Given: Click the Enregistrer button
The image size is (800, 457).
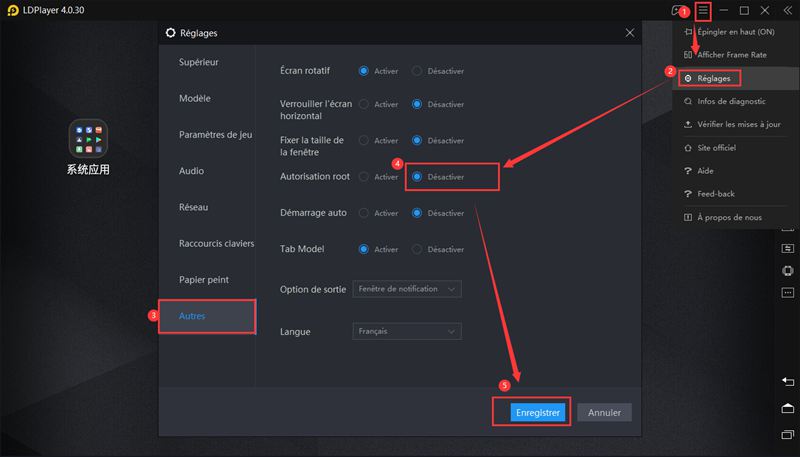Looking at the screenshot, I should [538, 412].
